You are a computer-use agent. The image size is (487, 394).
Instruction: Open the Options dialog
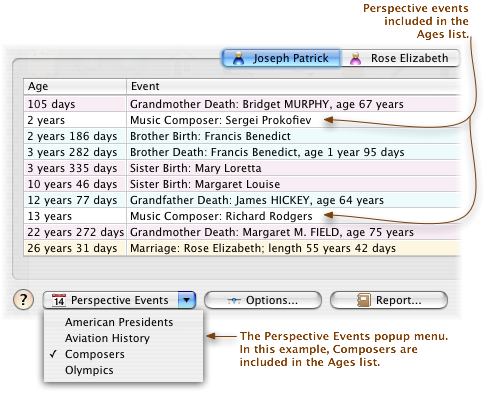click(x=263, y=300)
